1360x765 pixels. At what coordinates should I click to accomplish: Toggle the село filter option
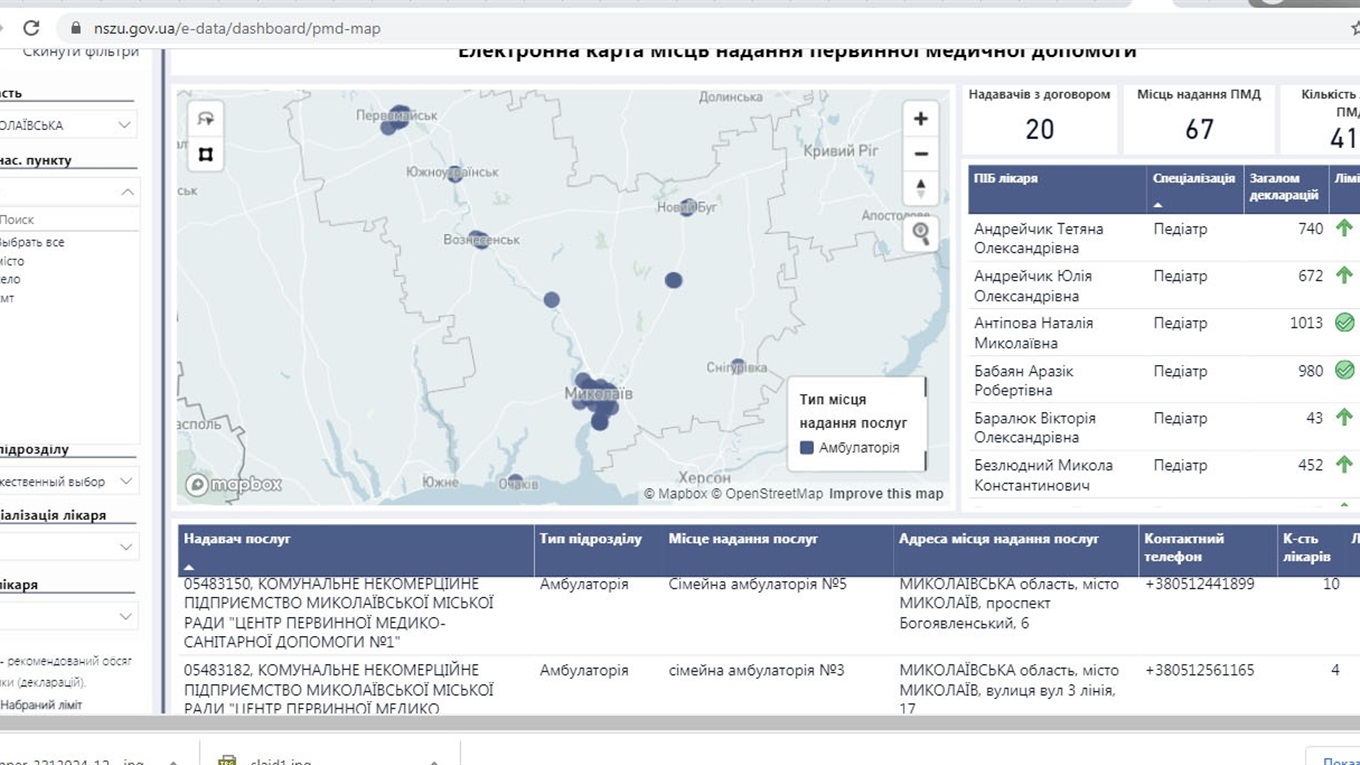click(x=10, y=280)
